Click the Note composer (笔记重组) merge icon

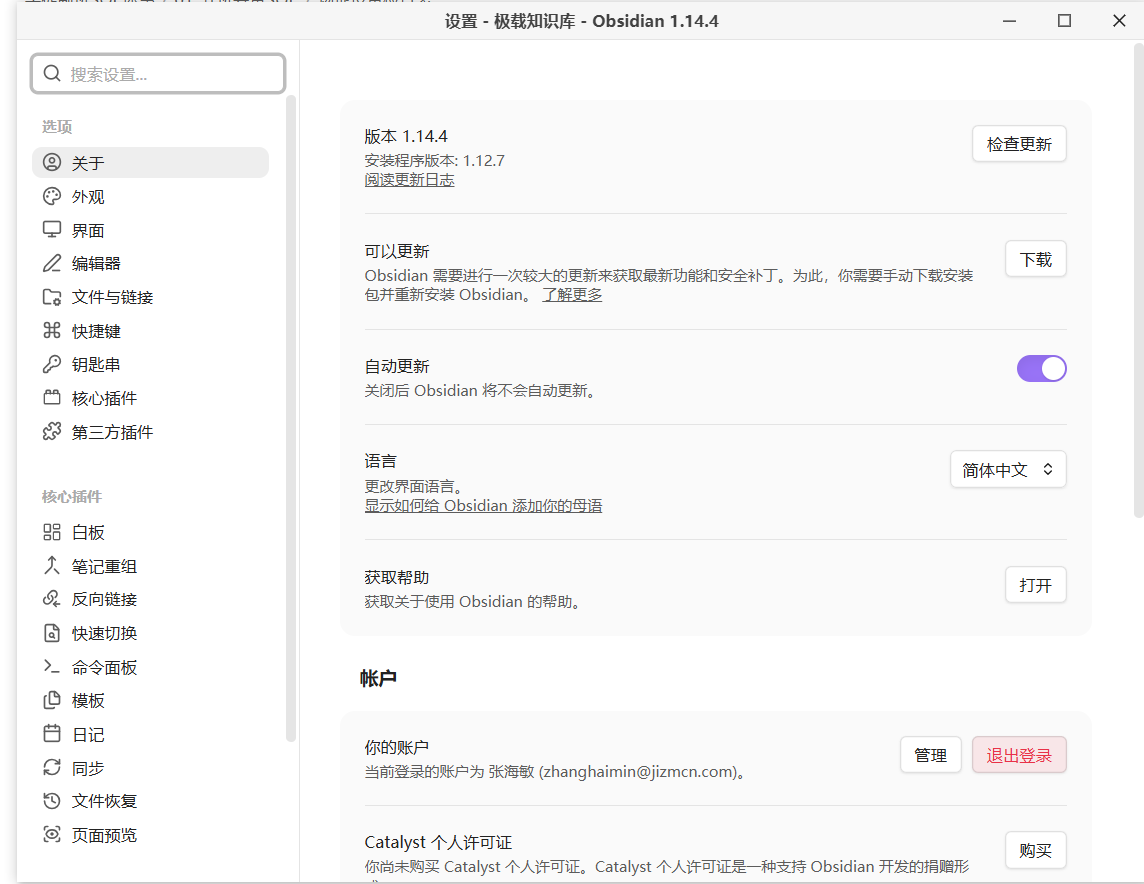[52, 565]
